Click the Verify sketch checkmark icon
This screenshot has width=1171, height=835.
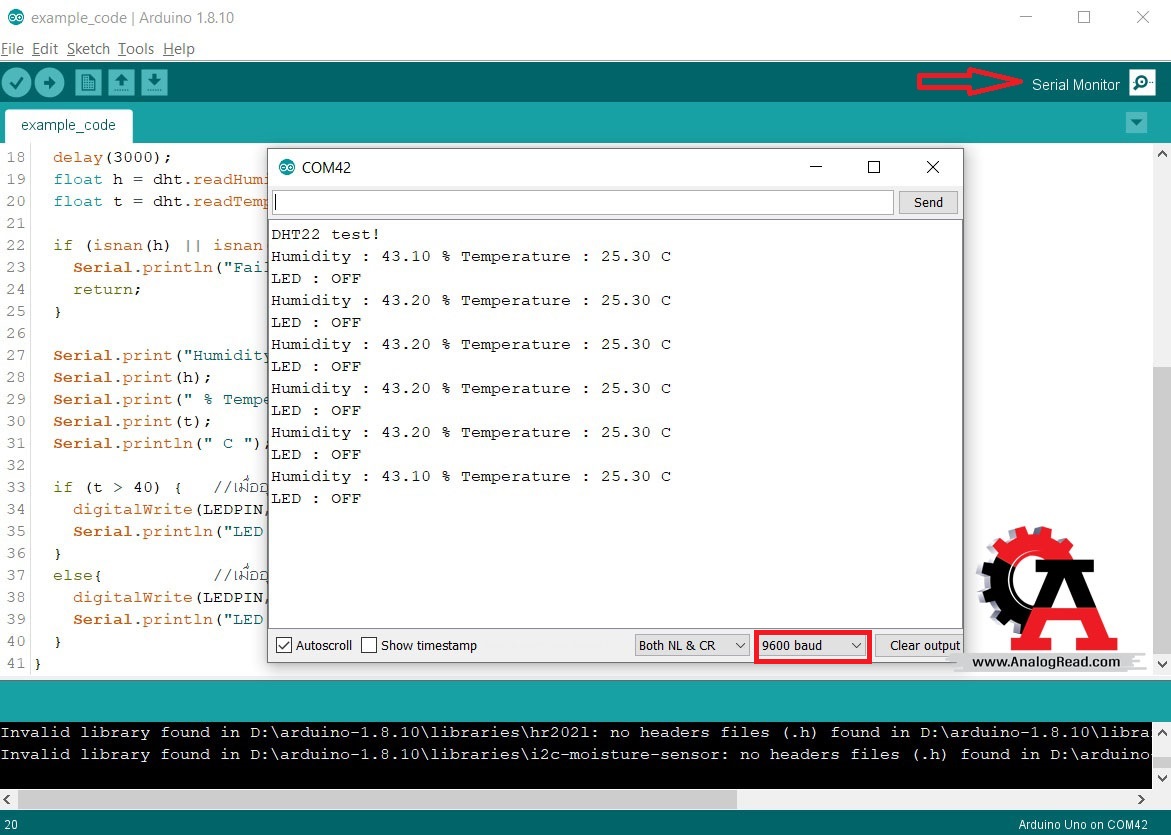[16, 82]
